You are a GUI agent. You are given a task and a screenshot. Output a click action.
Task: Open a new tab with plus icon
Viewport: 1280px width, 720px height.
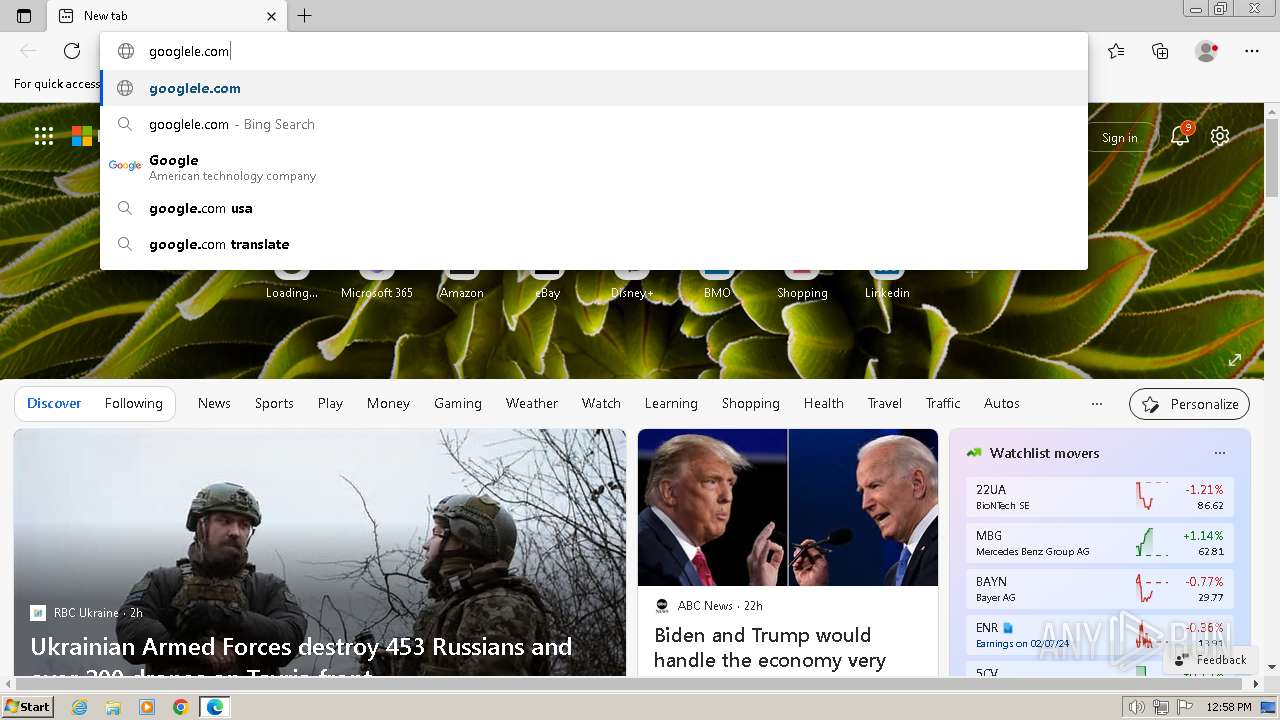[305, 16]
